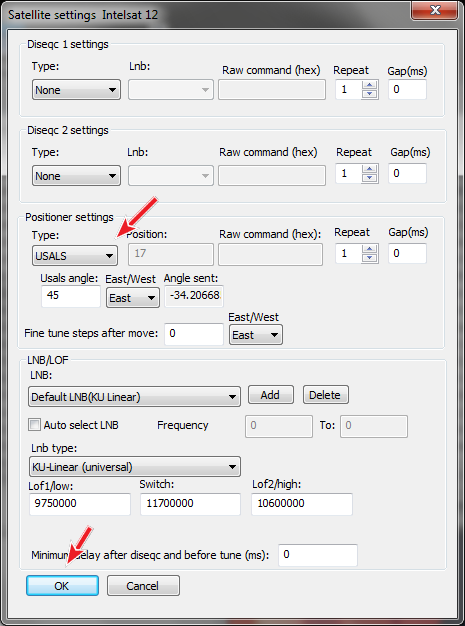465x626 pixels.
Task: Open the Lnb type KU-Linear dropdown
Action: [135, 466]
